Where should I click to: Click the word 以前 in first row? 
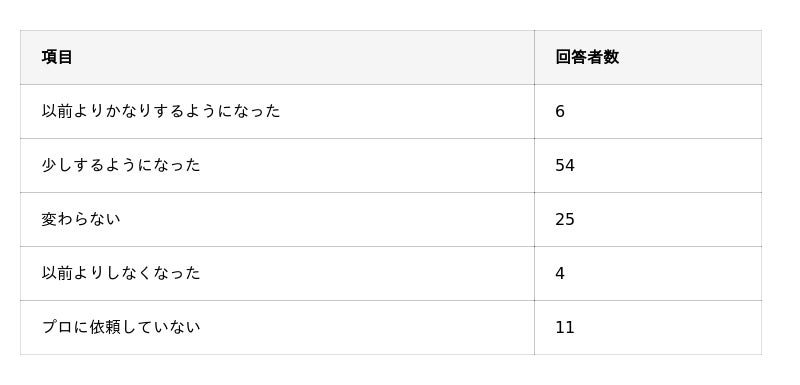57,111
